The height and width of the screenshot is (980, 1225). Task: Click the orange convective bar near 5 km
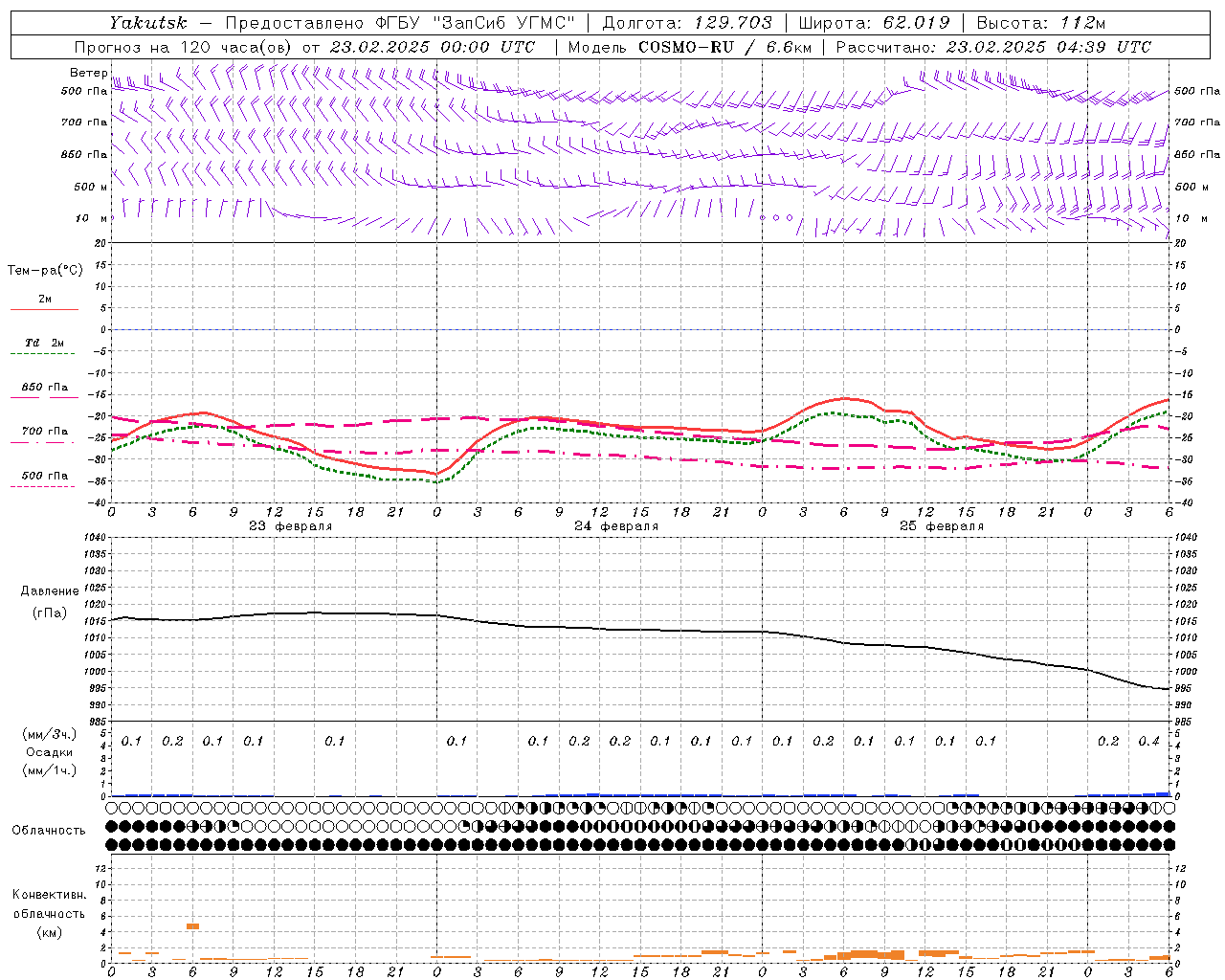[x=192, y=926]
